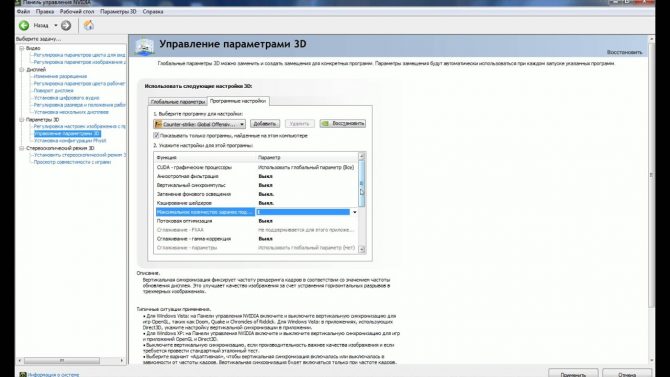This screenshot has height=377, width=670.
Task: Select the Сглаживание - гамма-коррекция row
Action: 256,239
